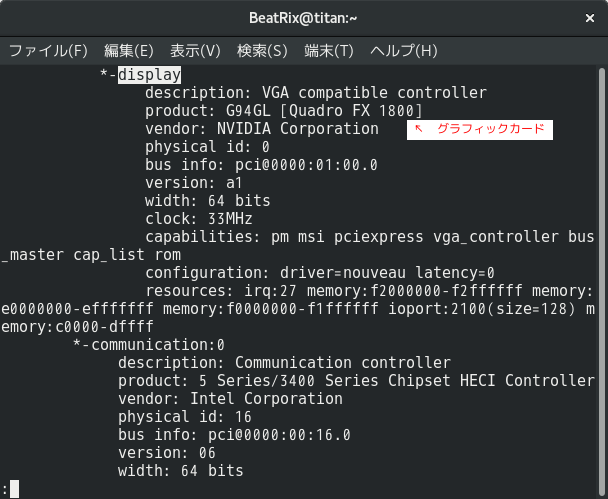Open the 検索(S) menu
This screenshot has width=608, height=499.
(262, 51)
